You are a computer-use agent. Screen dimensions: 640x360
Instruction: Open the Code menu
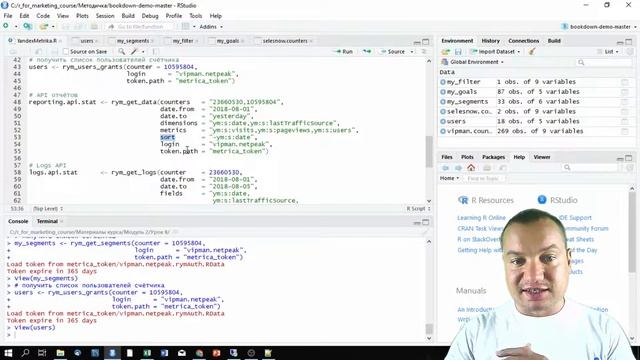tap(43, 16)
